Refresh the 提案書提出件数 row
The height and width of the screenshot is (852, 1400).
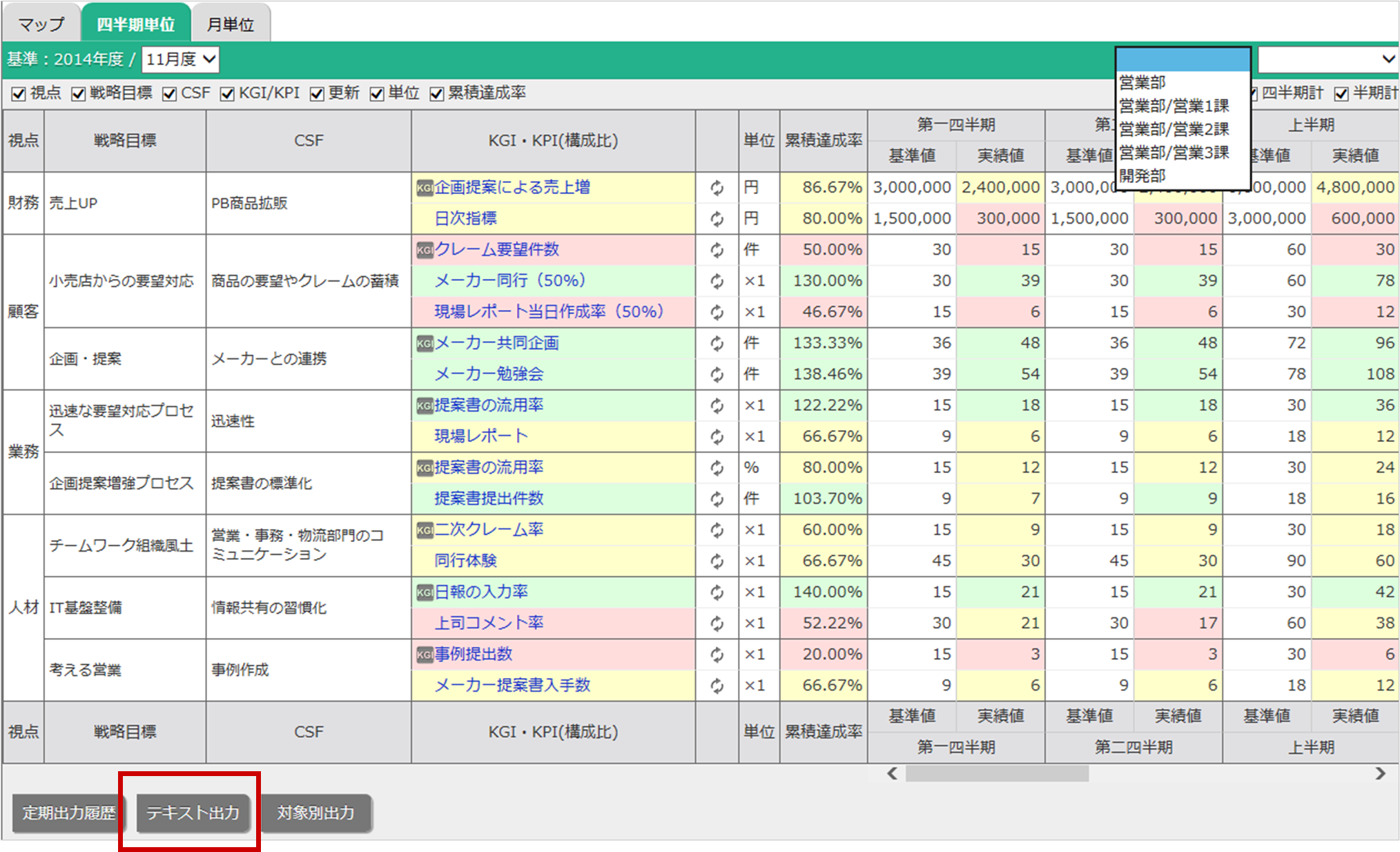[x=717, y=498]
